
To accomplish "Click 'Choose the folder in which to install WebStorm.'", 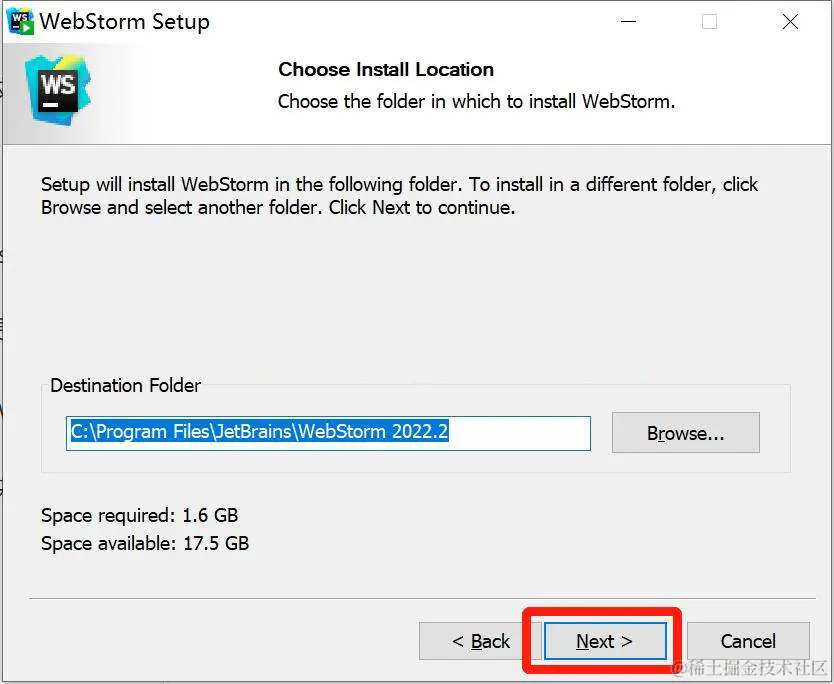I will (x=477, y=101).
